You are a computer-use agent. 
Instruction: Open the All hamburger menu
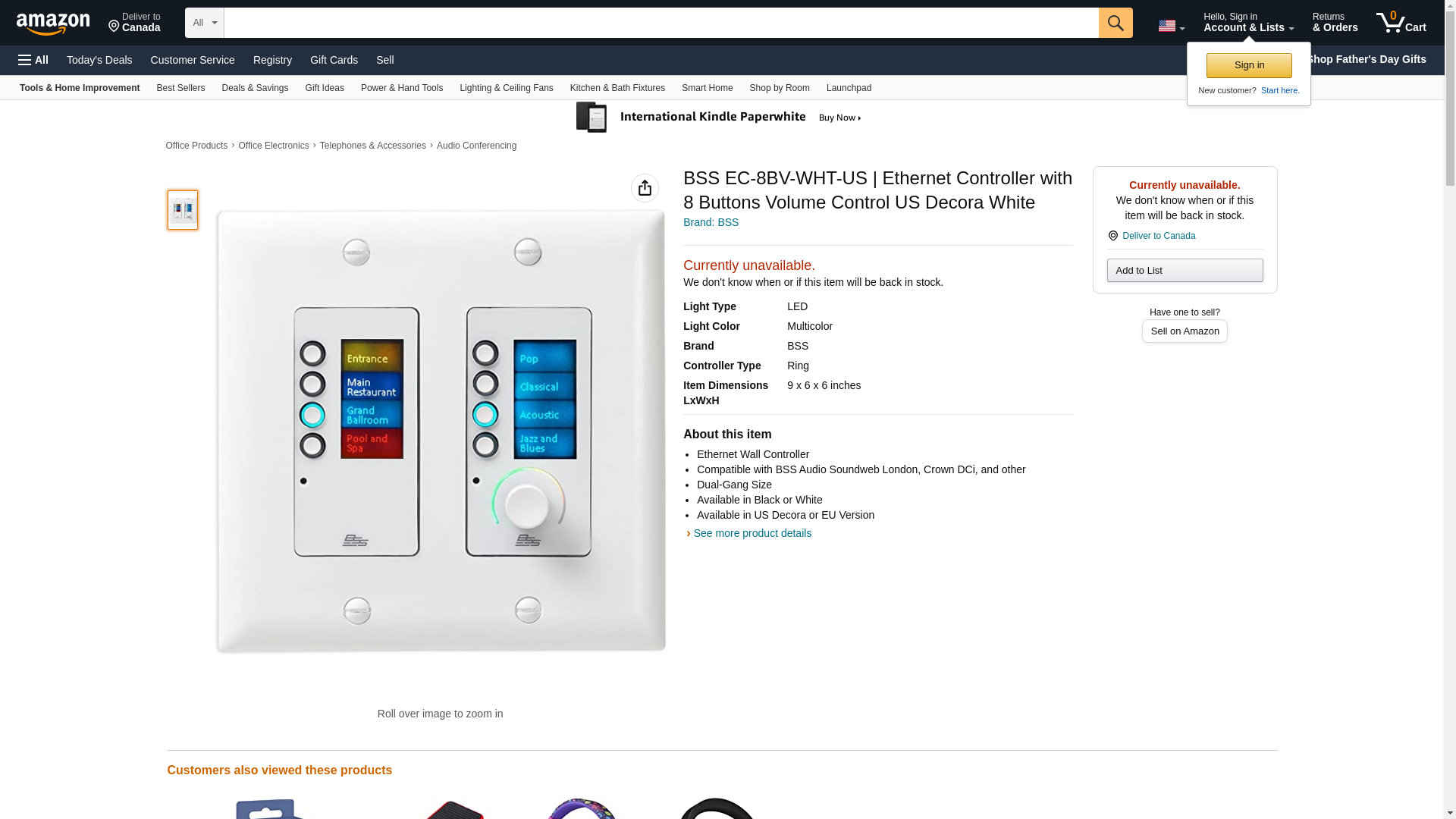pos(33,60)
